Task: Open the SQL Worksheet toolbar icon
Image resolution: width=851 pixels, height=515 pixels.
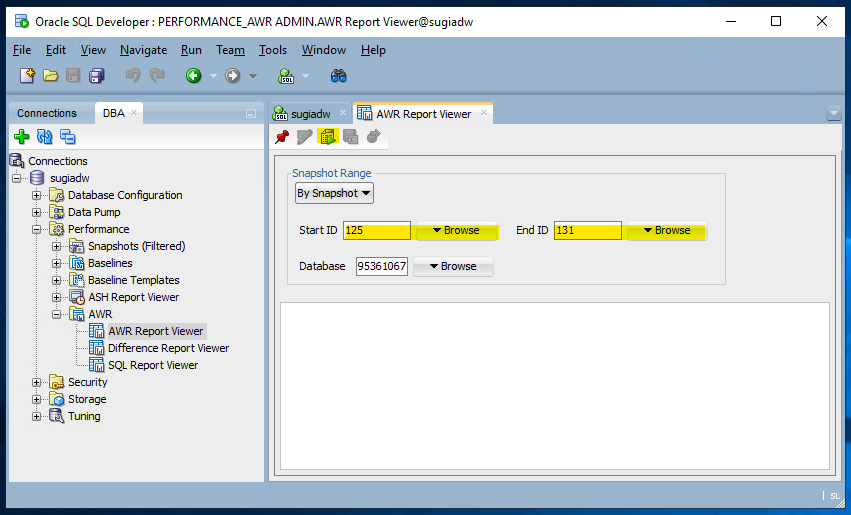Action: (x=286, y=75)
